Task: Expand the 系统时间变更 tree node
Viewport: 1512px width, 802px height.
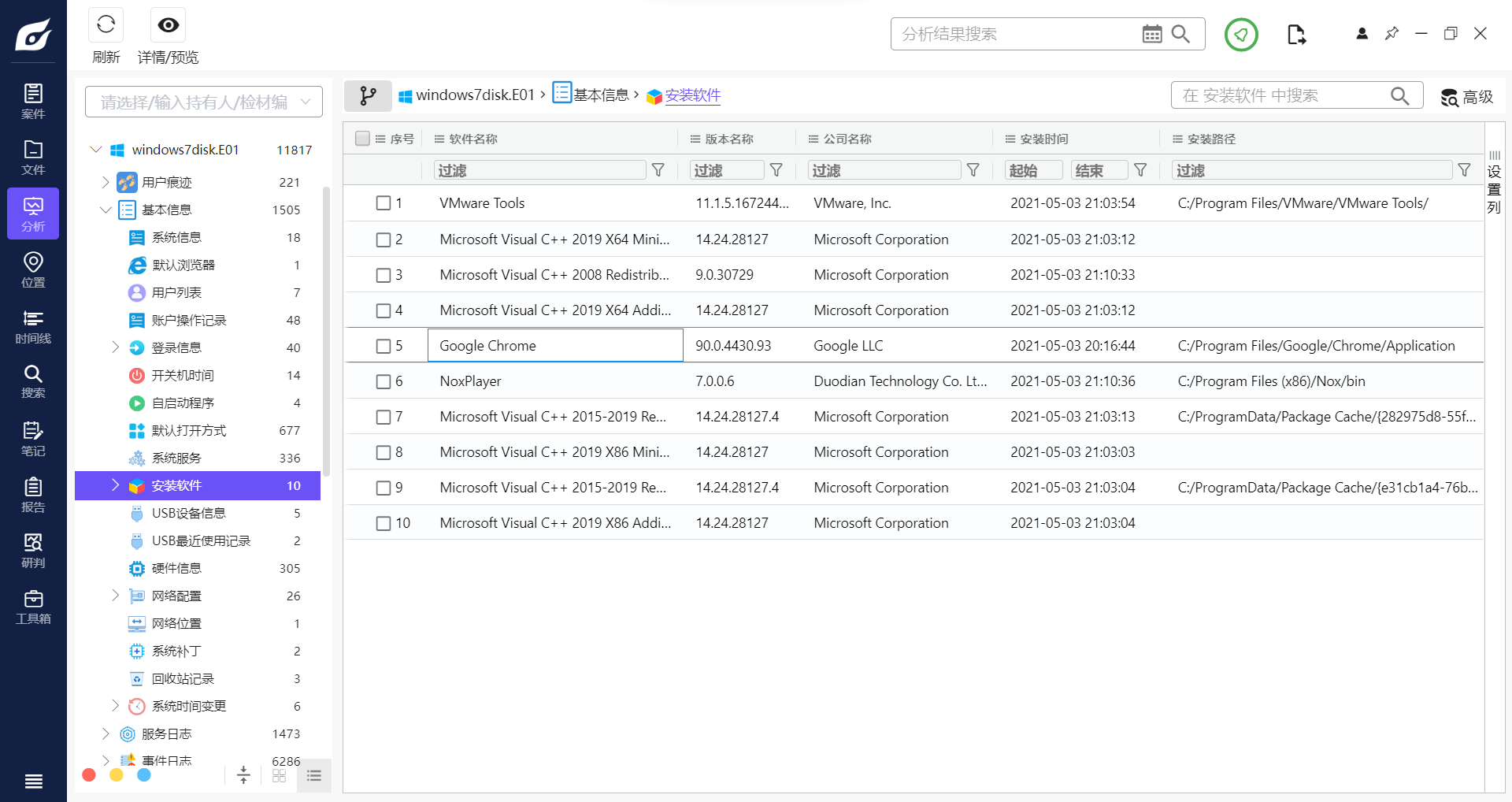Action: [115, 706]
